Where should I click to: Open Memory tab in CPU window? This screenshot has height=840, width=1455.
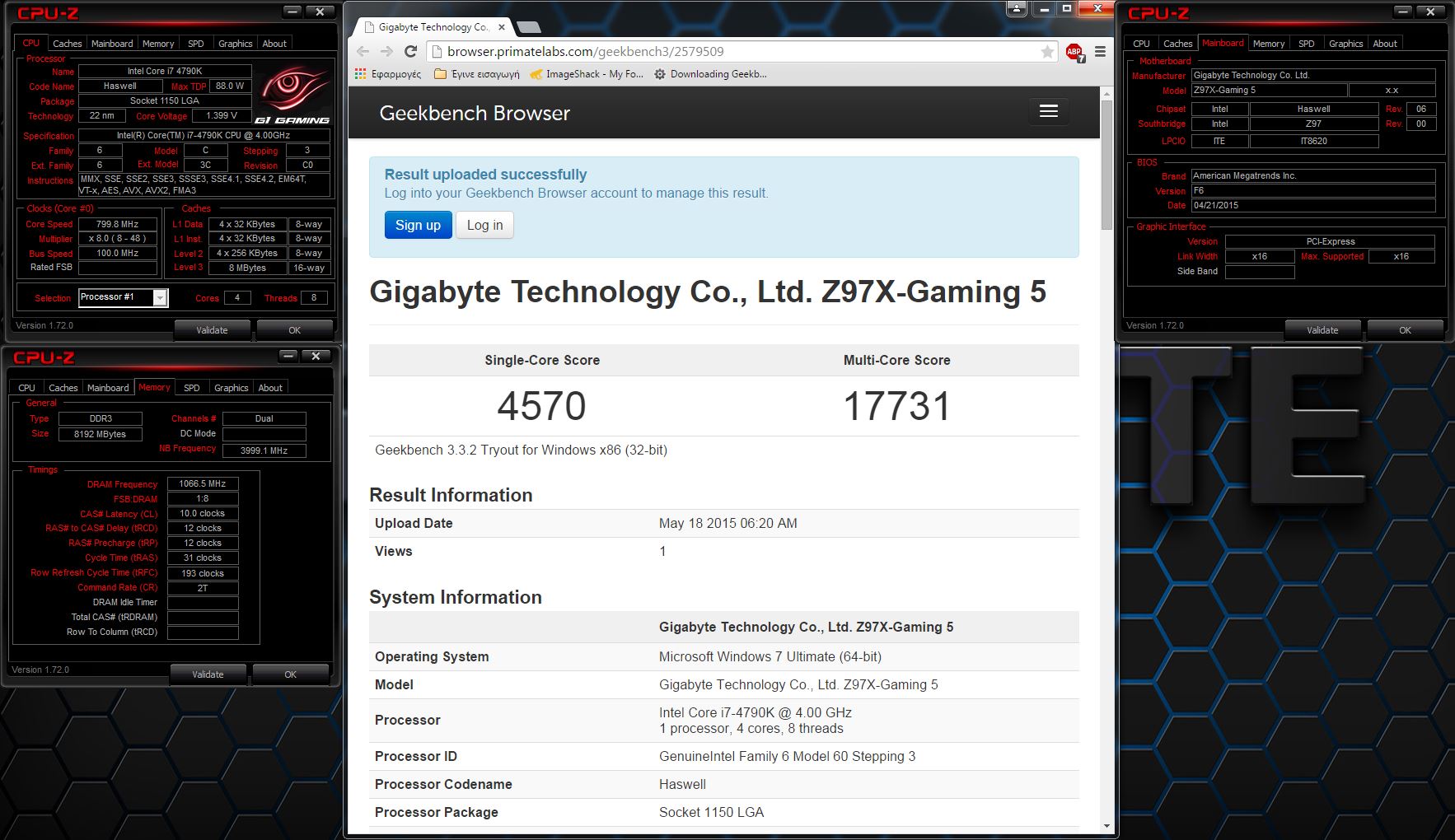coord(158,44)
